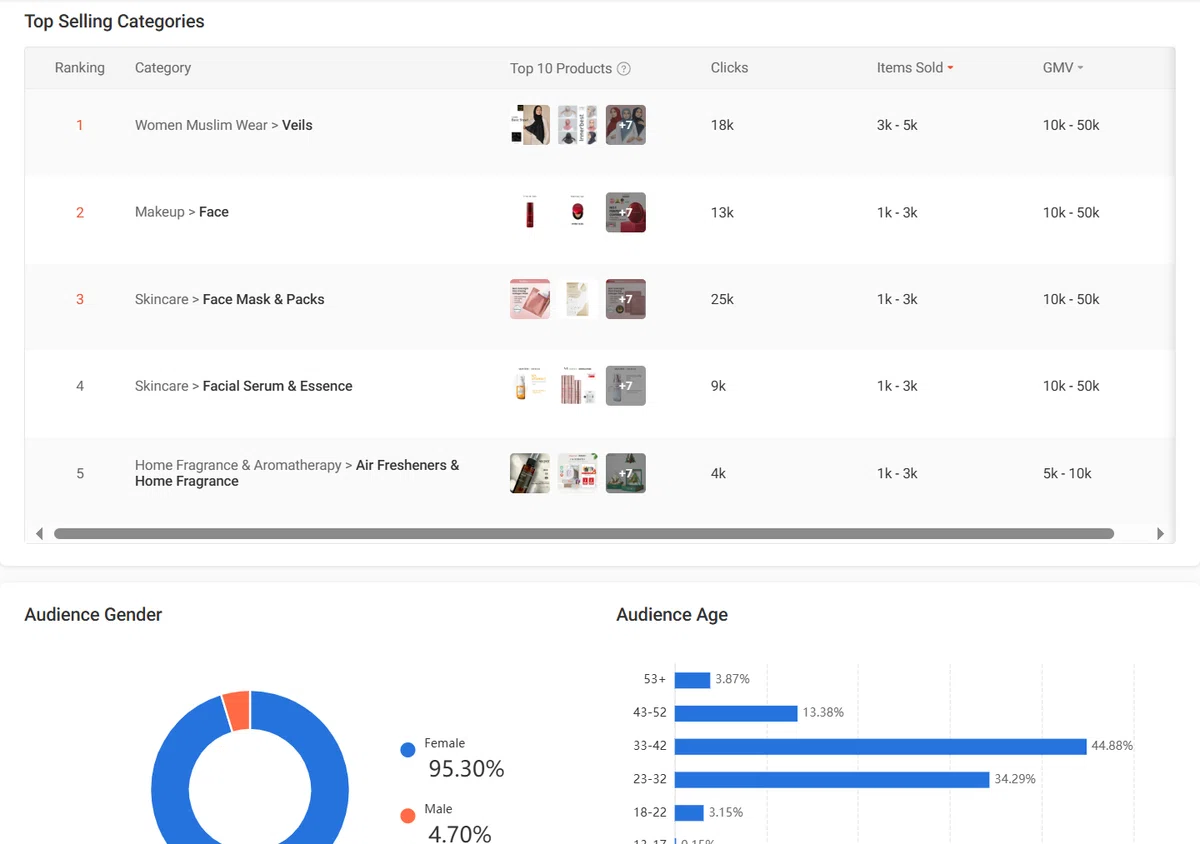Screen dimensions: 1200x844
Task: Click ranking number 1
Action: (x=80, y=125)
